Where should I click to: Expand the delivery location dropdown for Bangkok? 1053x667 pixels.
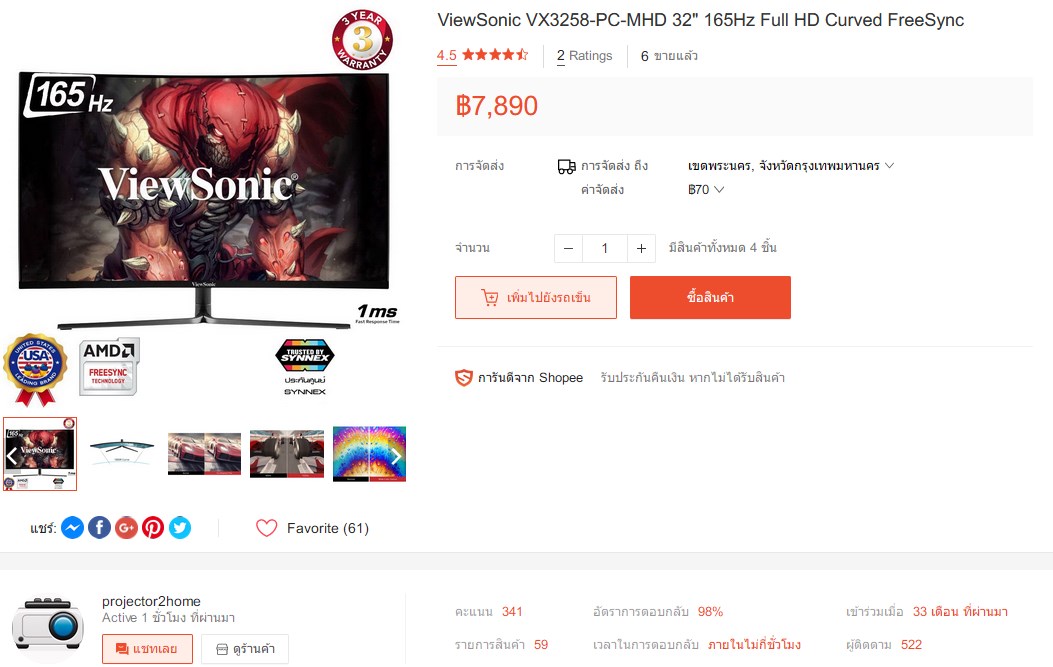tap(791, 166)
